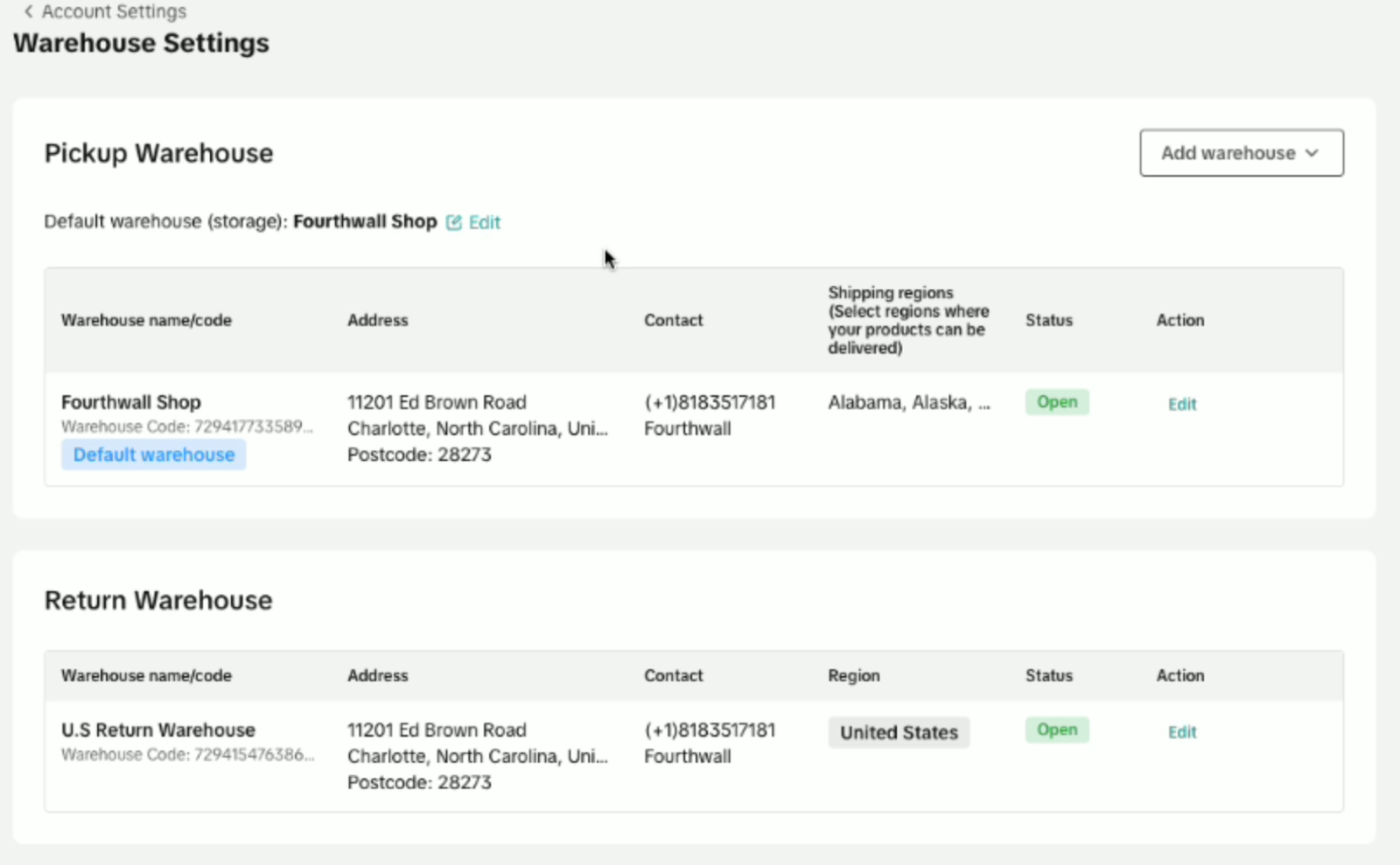Click the Open status badge for Fourthwall Shop
The height and width of the screenshot is (865, 1400).
[x=1056, y=402]
